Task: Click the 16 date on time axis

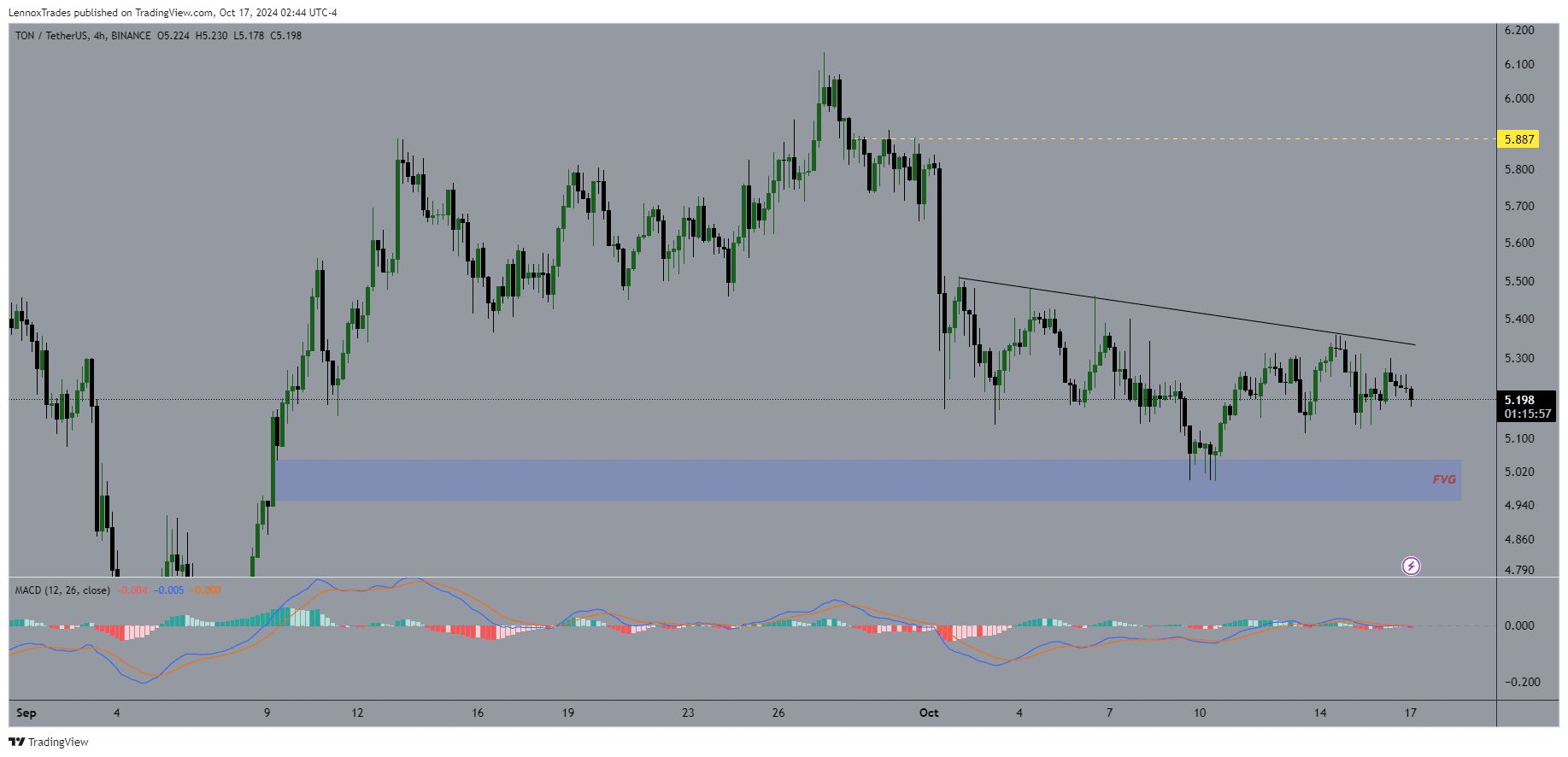Action: pyautogui.click(x=478, y=713)
